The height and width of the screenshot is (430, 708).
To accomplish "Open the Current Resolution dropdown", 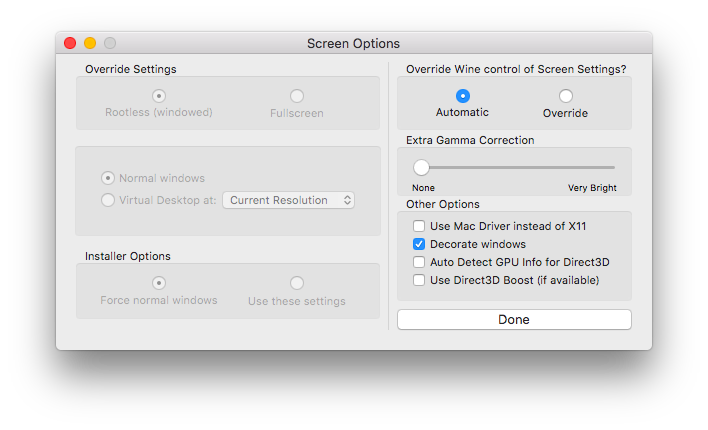I will [x=288, y=200].
